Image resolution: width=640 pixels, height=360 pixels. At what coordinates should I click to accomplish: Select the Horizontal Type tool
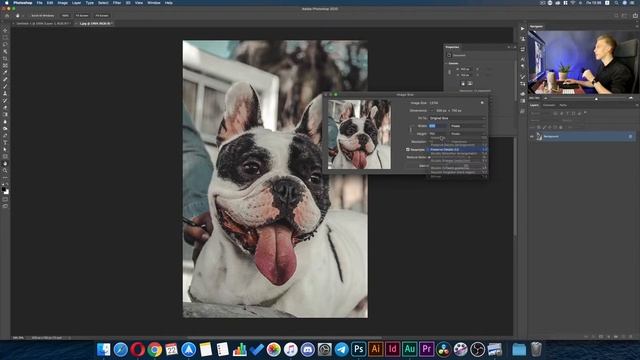(5, 142)
